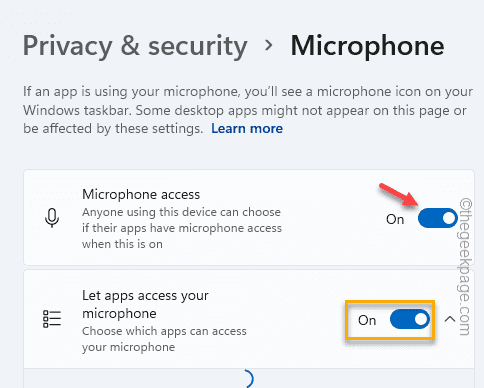Viewport: 484px width, 388px height.
Task: Select the Microphone breadcrumb title
Action: click(367, 46)
